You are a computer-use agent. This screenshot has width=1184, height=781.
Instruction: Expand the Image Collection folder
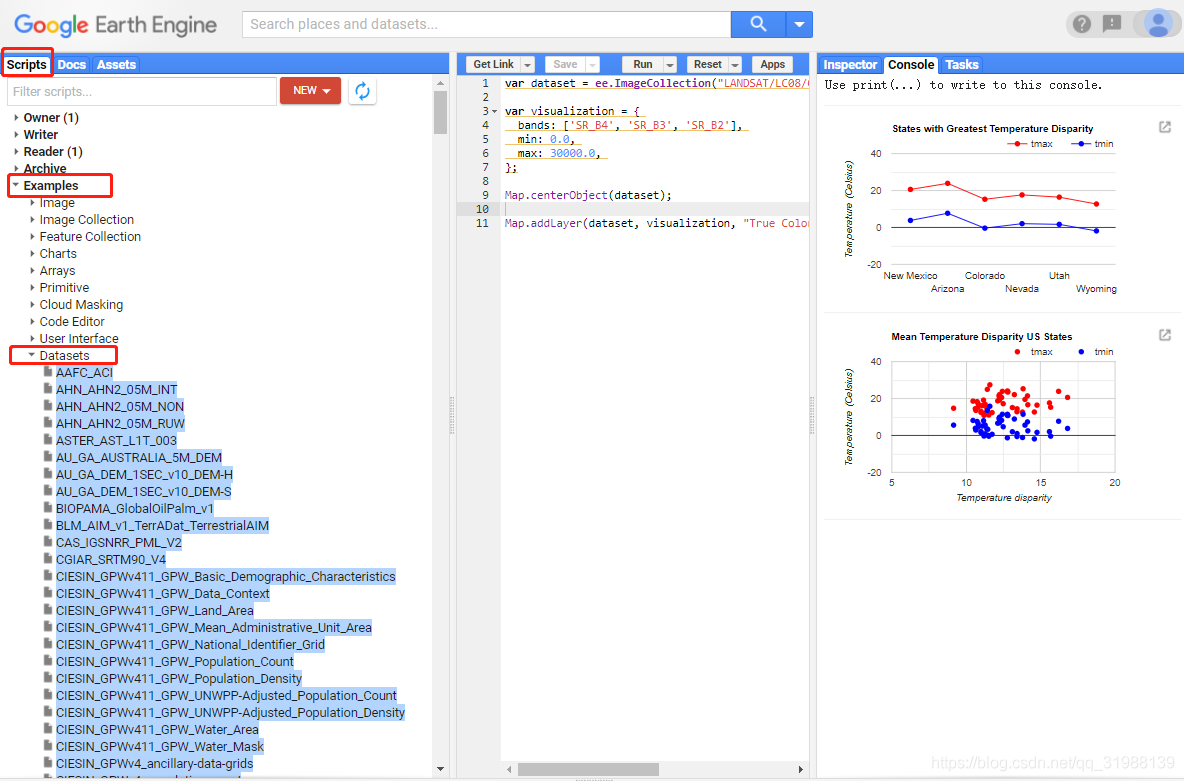tap(32, 219)
